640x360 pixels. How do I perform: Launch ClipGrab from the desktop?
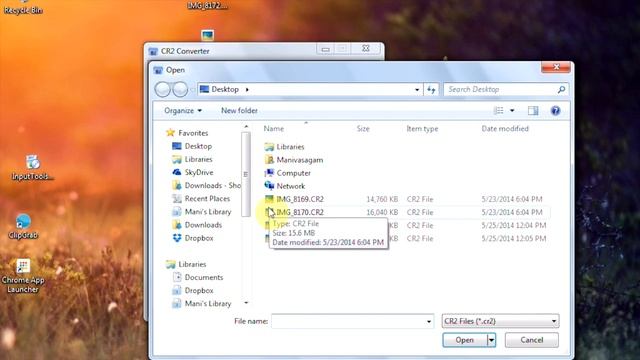(x=23, y=227)
